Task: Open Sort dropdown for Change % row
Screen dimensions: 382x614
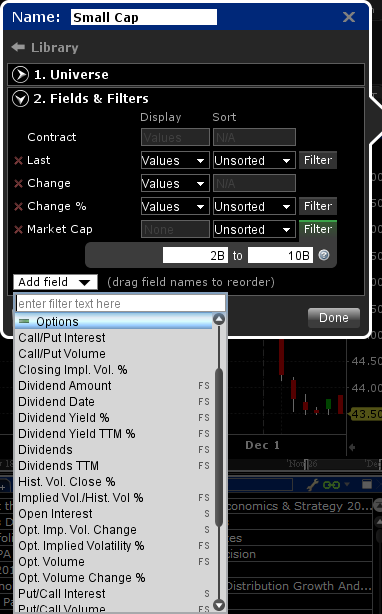Action: click(254, 206)
